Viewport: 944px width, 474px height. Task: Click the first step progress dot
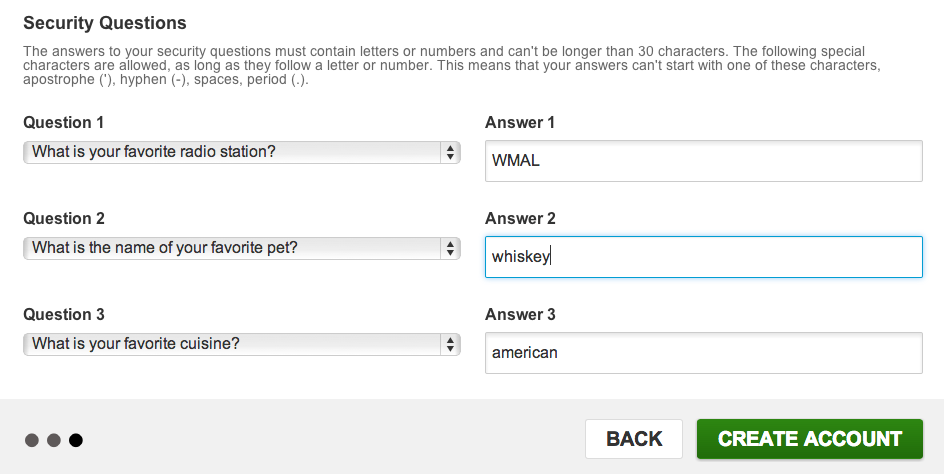click(32, 440)
